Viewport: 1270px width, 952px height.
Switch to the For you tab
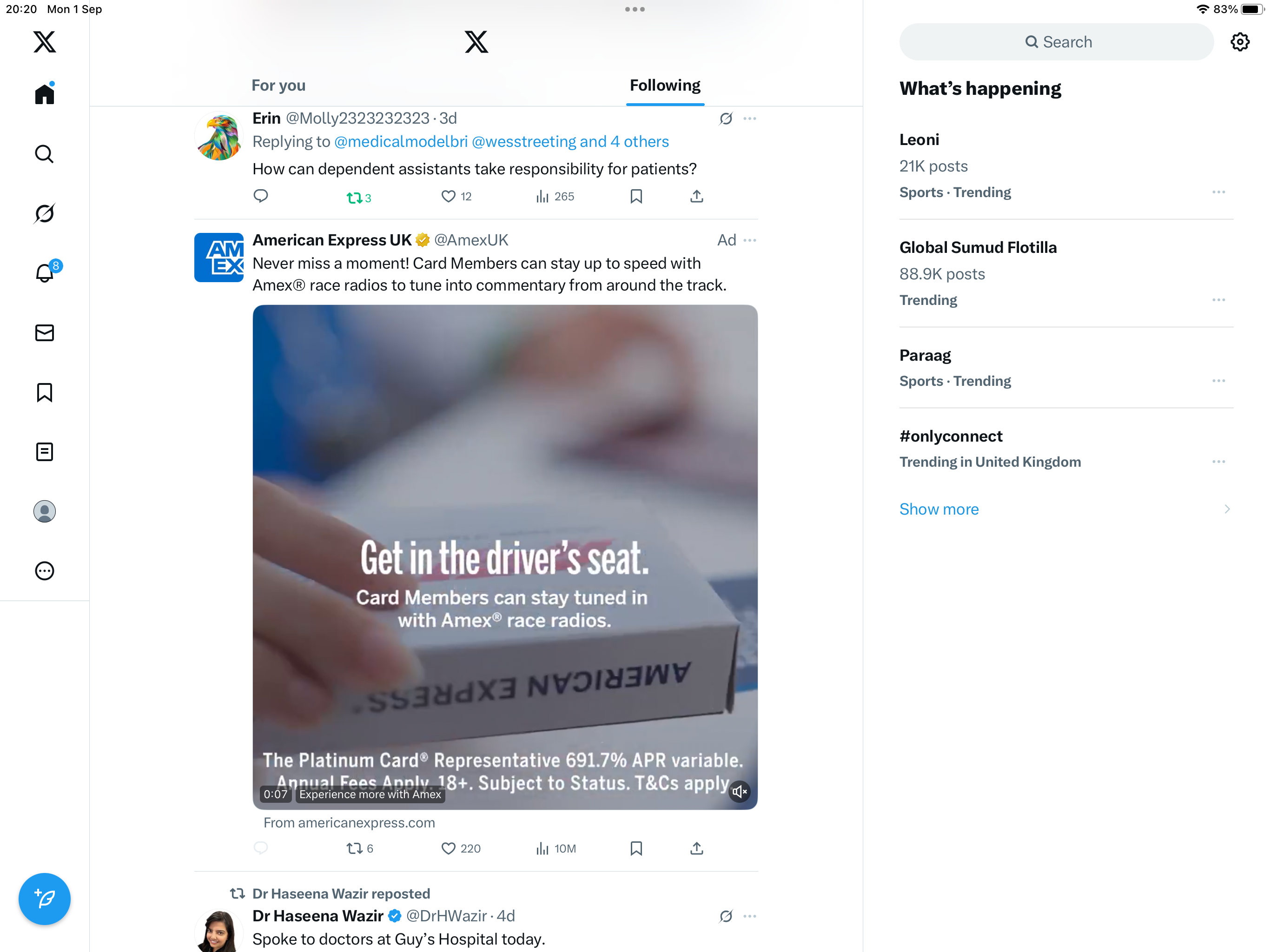click(x=278, y=85)
